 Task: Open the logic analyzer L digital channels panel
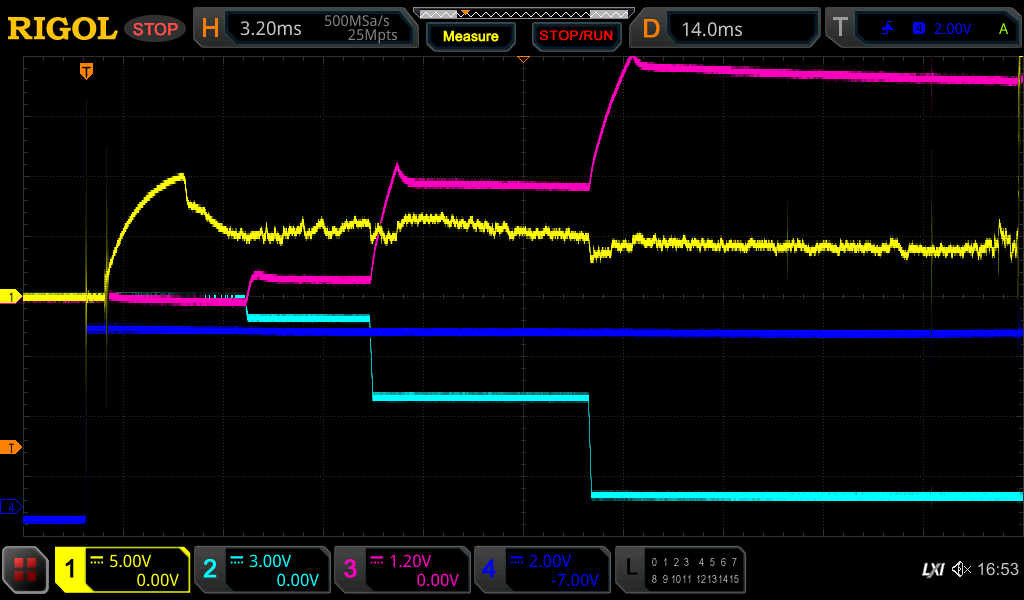(x=682, y=570)
